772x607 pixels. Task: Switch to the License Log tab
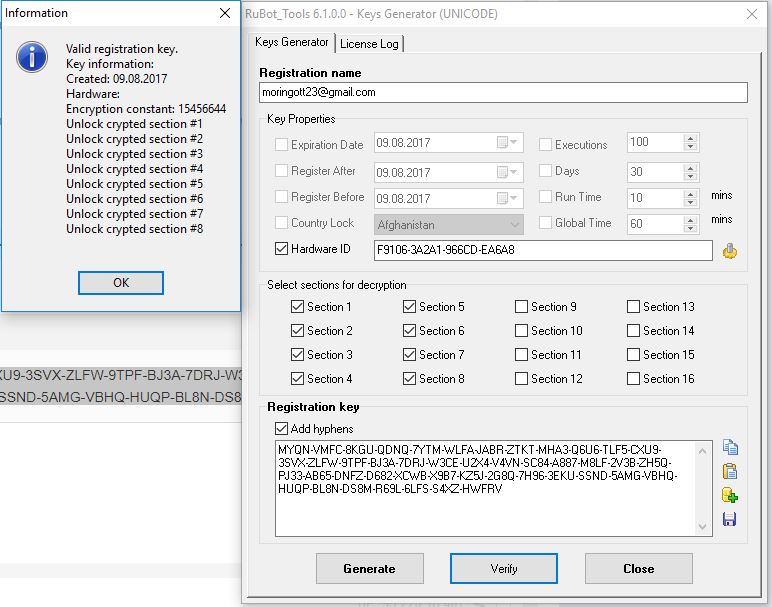[369, 44]
